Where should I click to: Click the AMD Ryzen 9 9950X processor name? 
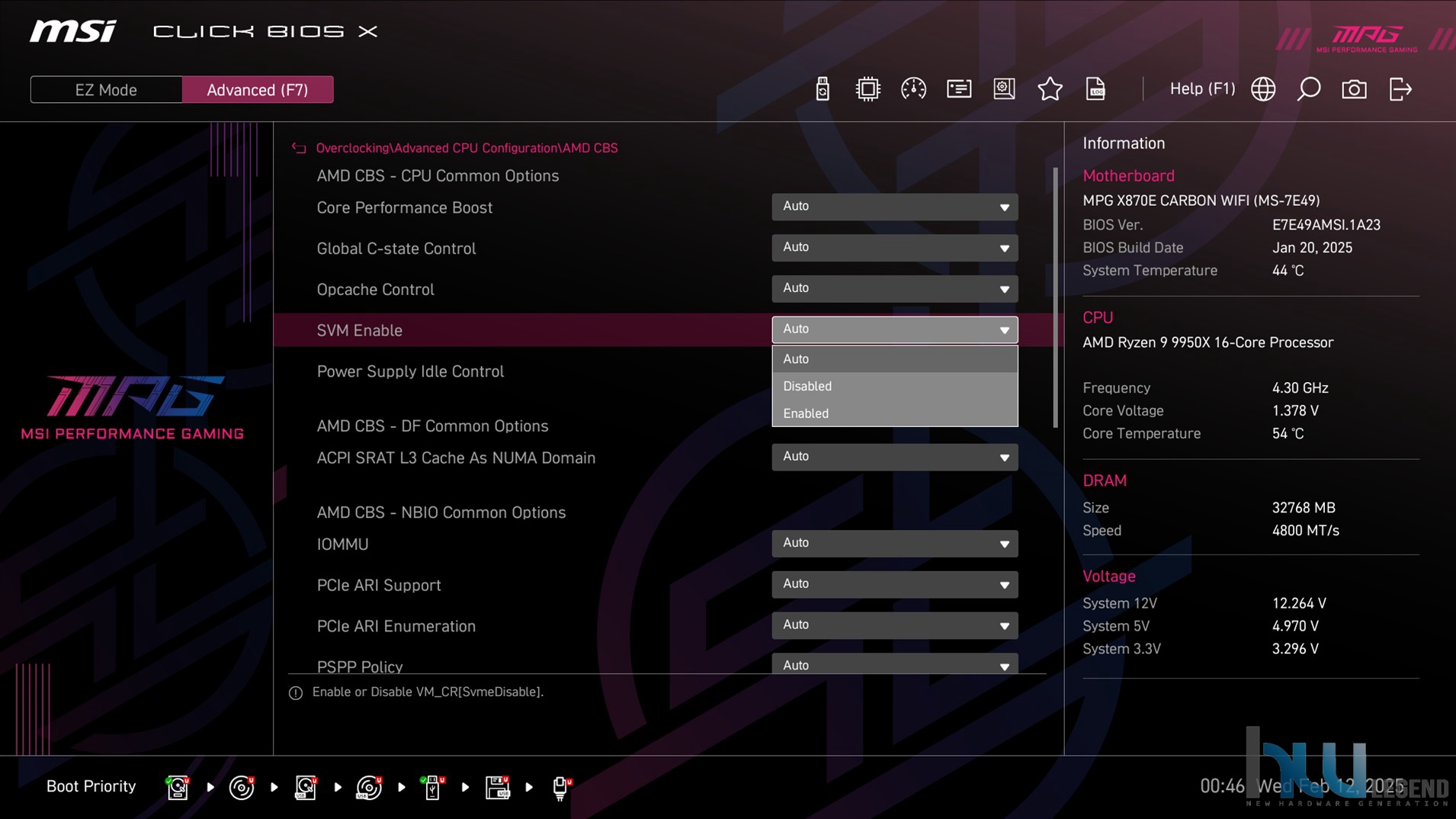[1207, 342]
